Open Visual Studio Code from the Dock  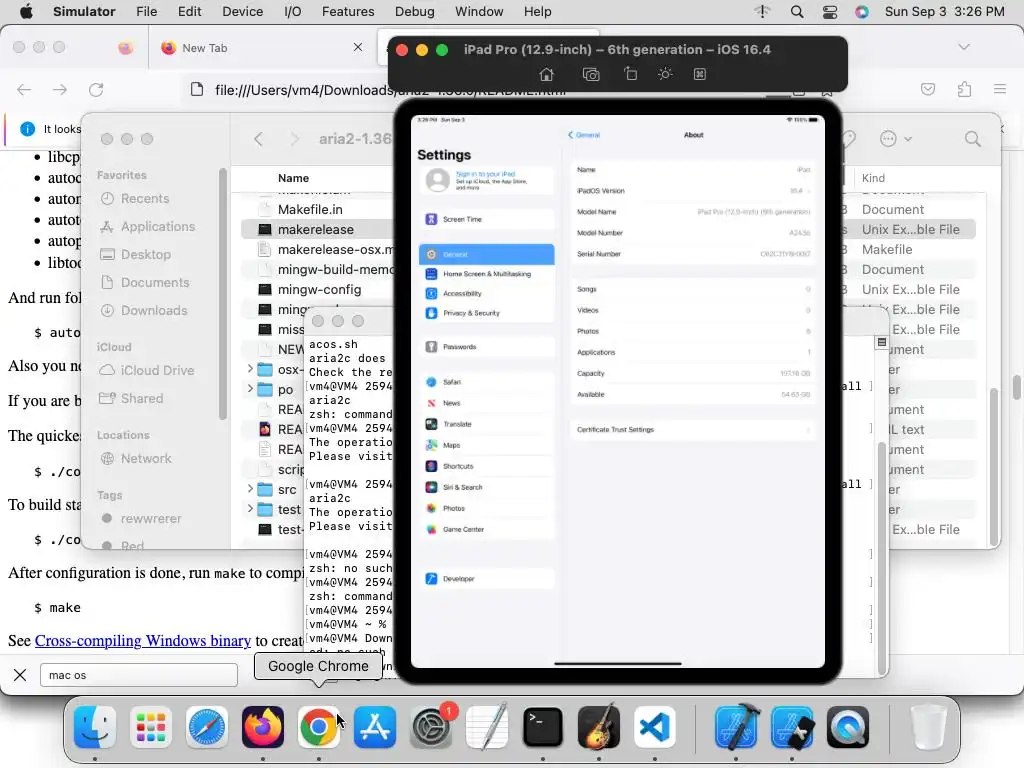tap(654, 727)
